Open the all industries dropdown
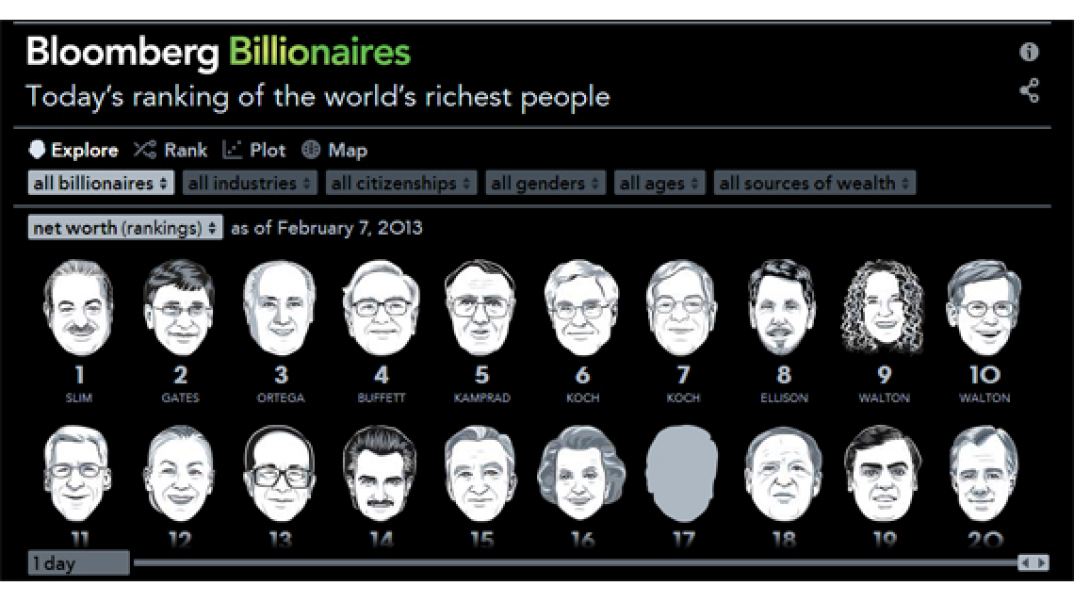 [x=250, y=183]
